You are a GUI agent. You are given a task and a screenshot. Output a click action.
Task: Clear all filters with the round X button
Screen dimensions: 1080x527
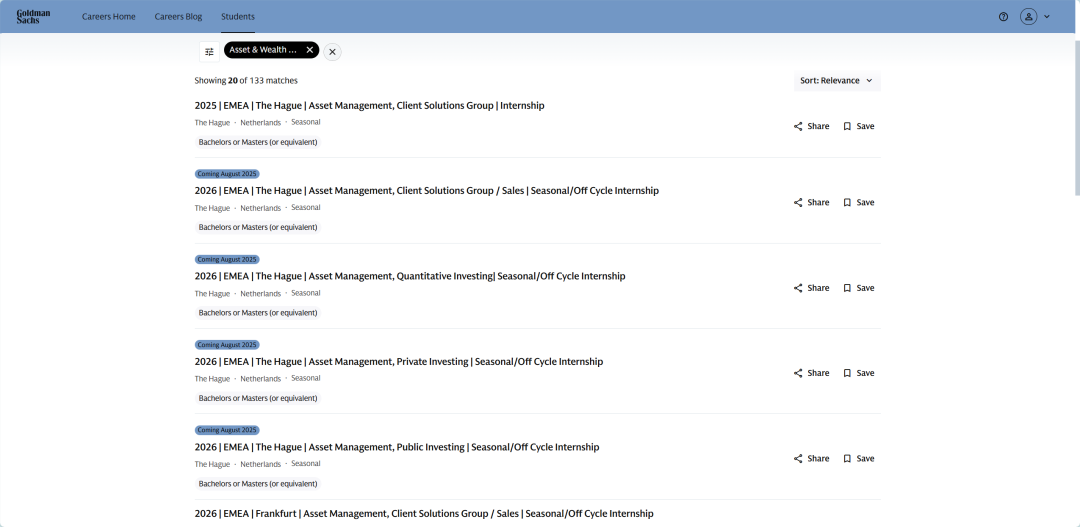coord(332,52)
